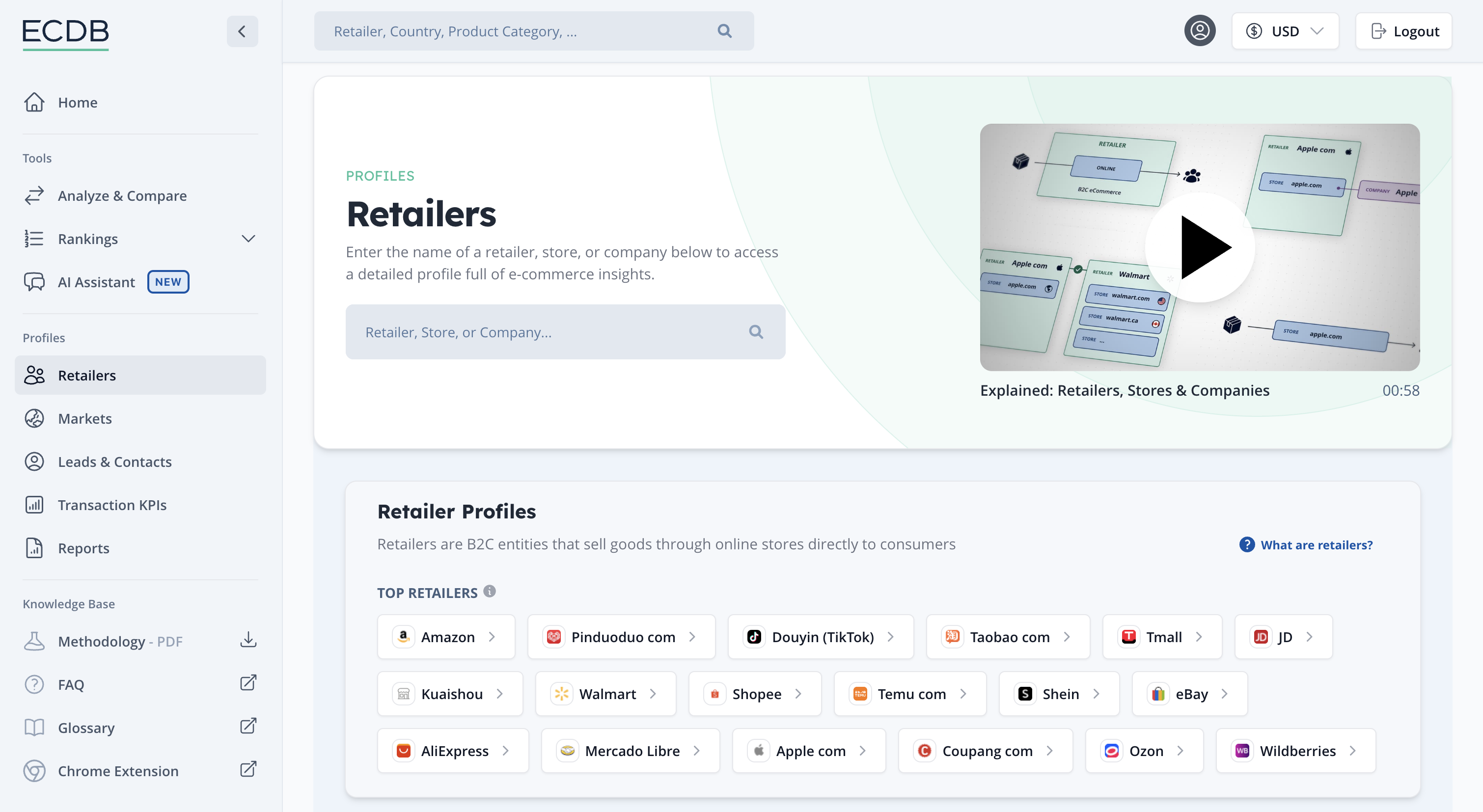Click the Logout button
This screenshot has width=1483, height=812.
1403,31
